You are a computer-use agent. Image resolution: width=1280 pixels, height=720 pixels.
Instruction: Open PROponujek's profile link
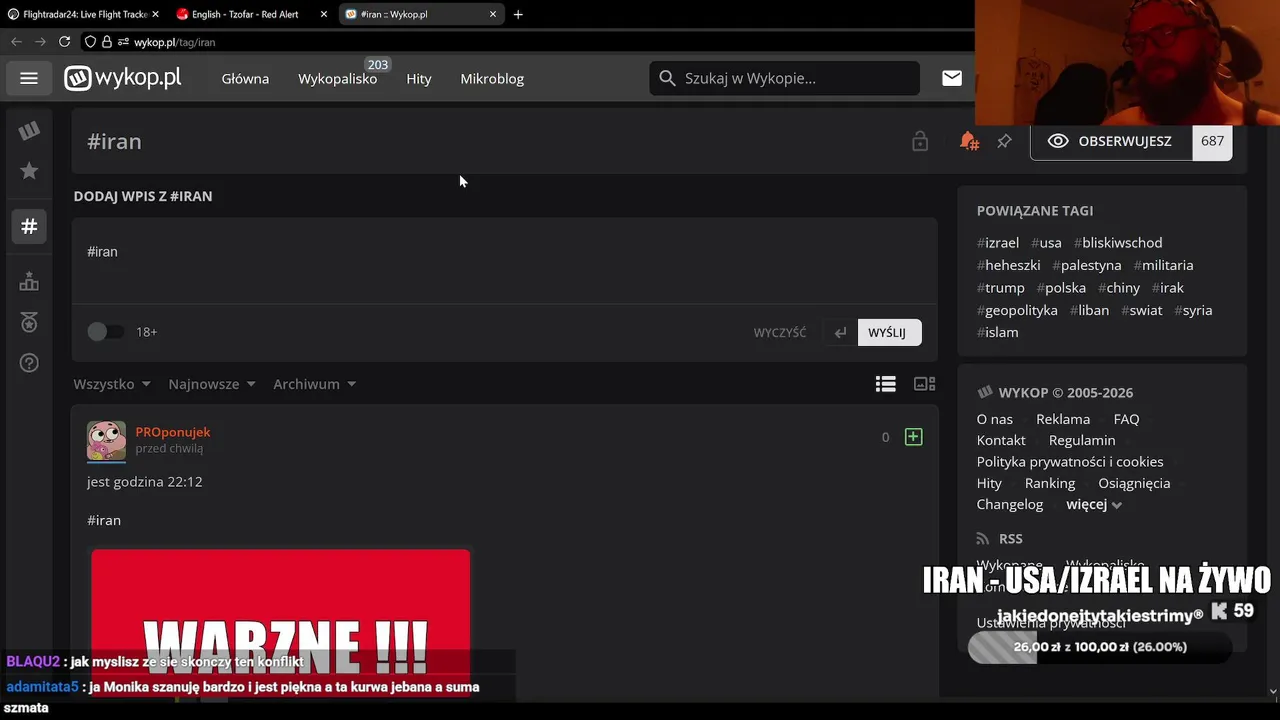[x=173, y=432]
